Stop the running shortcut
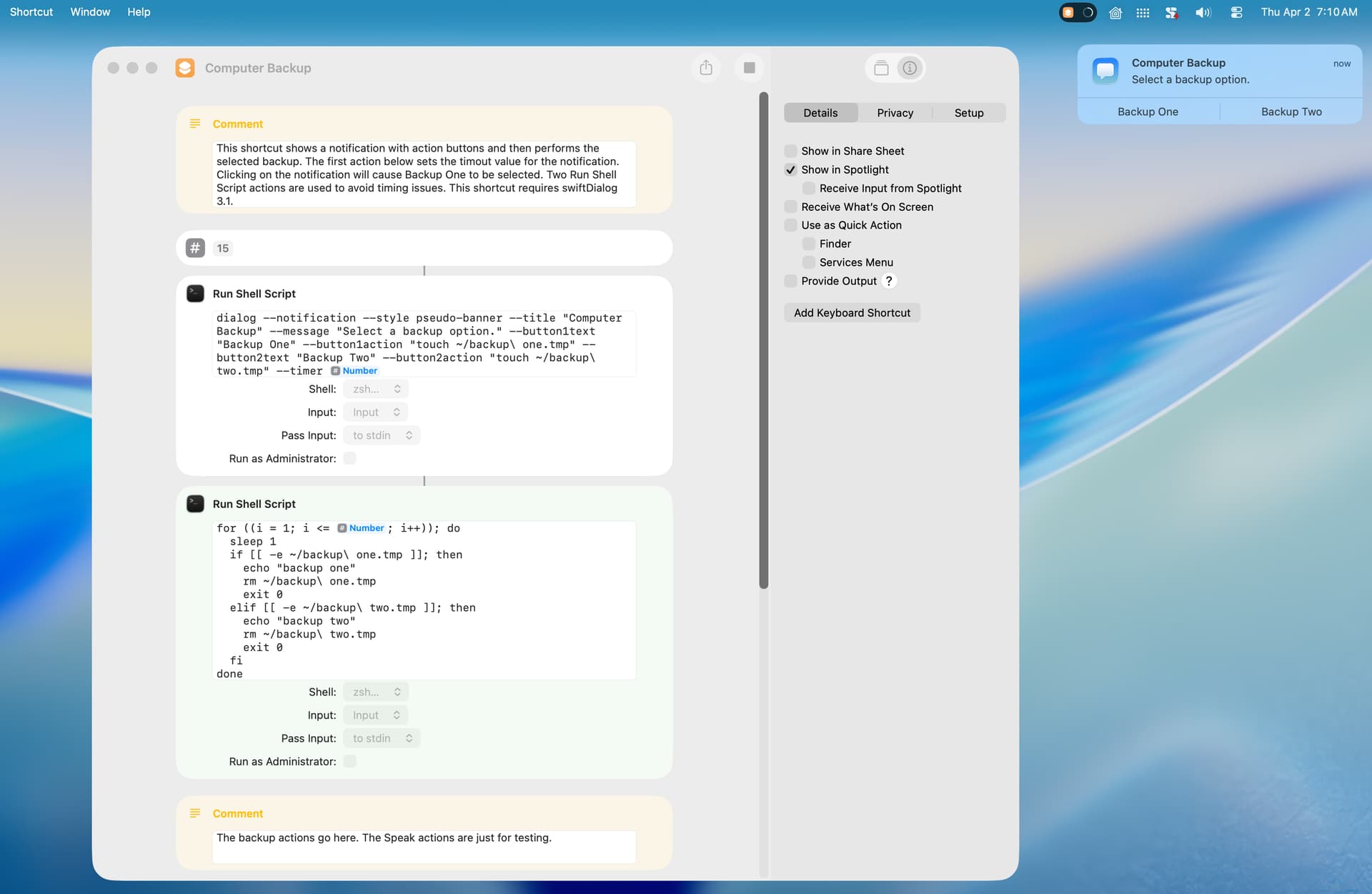Screen dimensions: 1372x894 tap(749, 68)
